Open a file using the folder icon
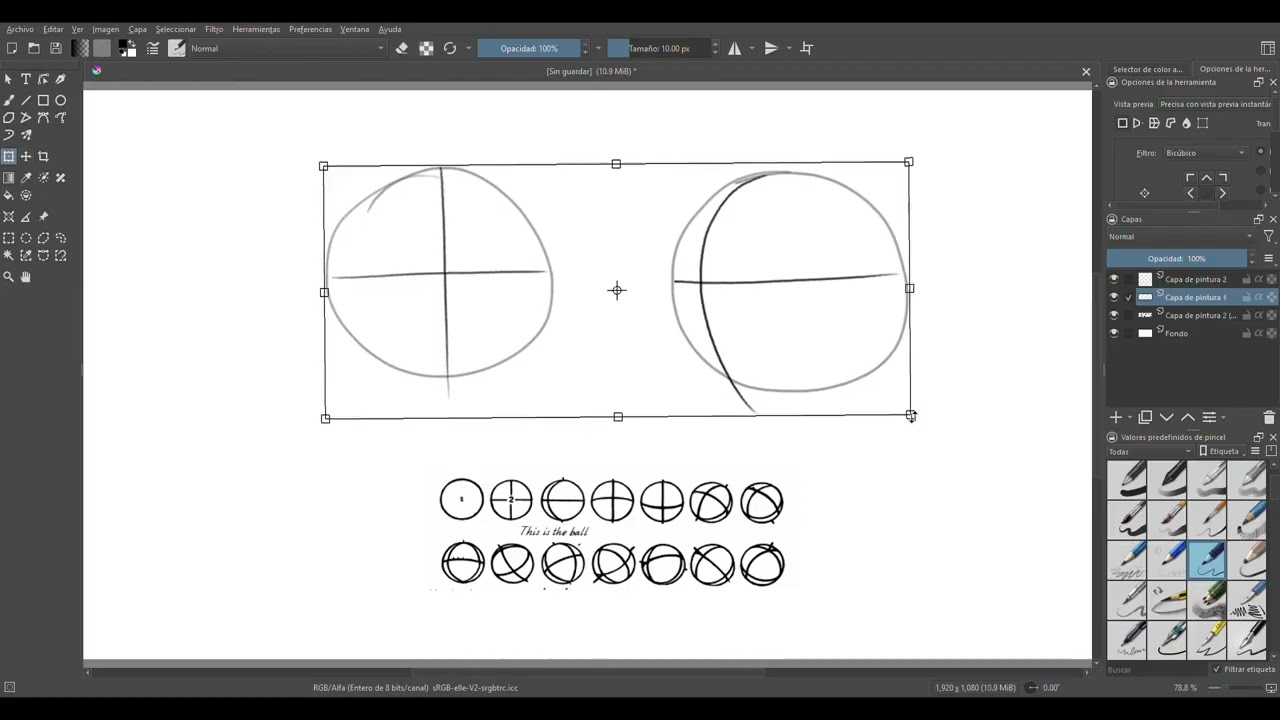This screenshot has width=1280, height=720. [34, 48]
